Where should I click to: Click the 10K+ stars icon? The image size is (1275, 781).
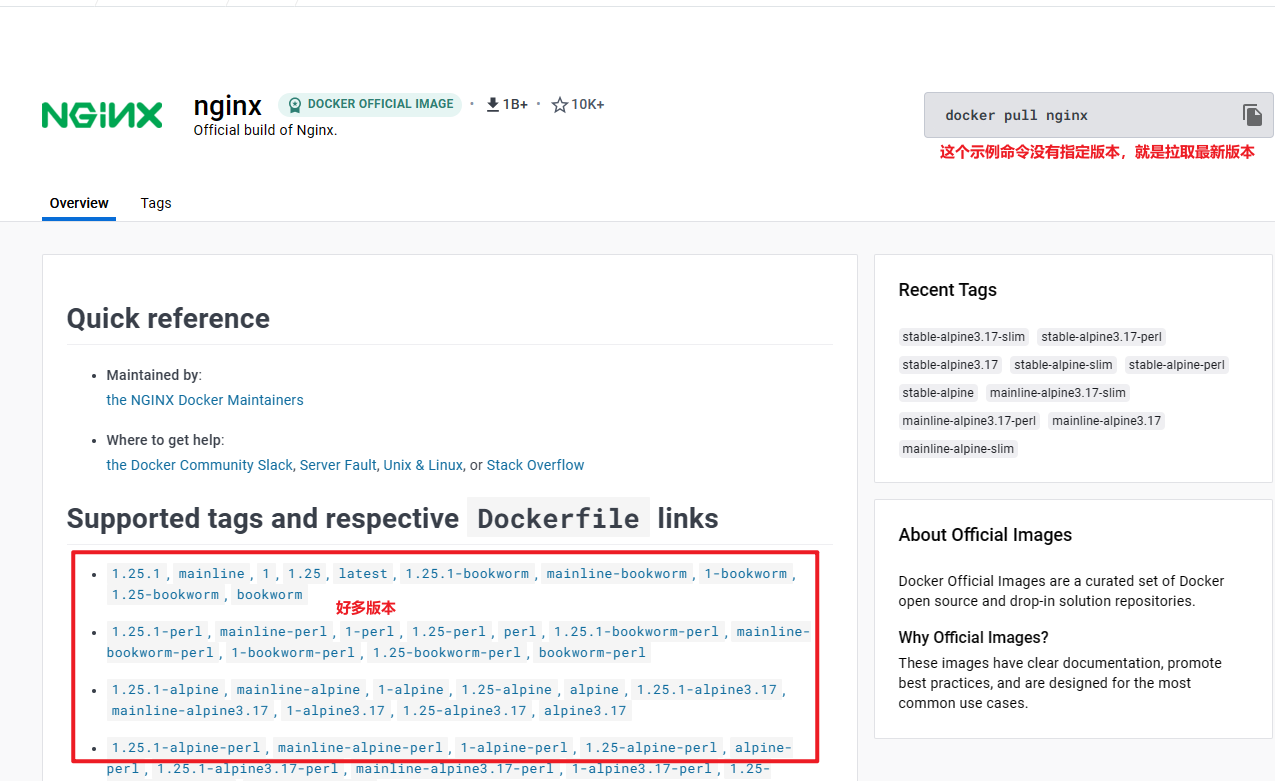(x=560, y=104)
